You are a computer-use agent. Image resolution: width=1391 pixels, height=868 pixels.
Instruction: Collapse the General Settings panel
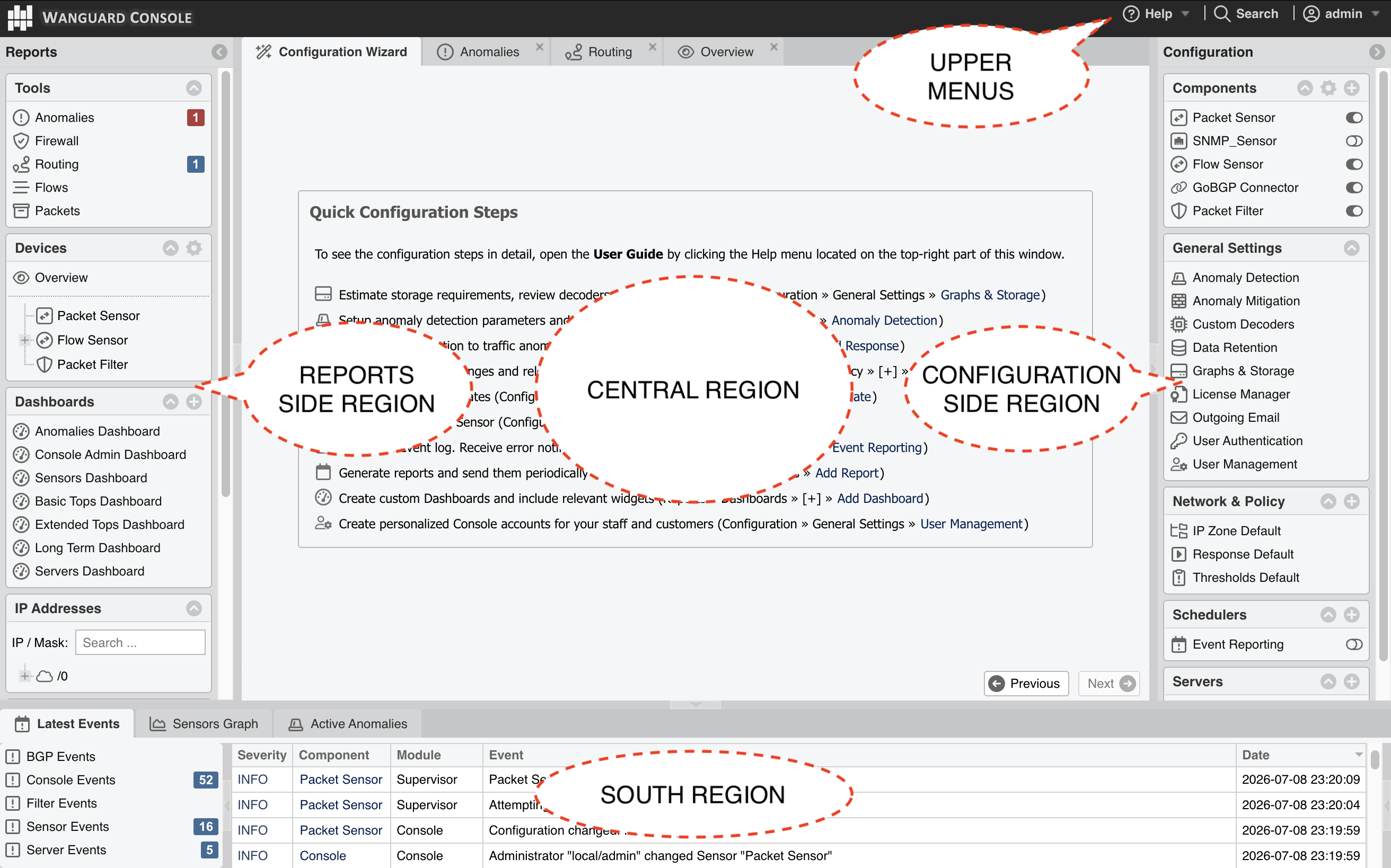(x=1352, y=248)
